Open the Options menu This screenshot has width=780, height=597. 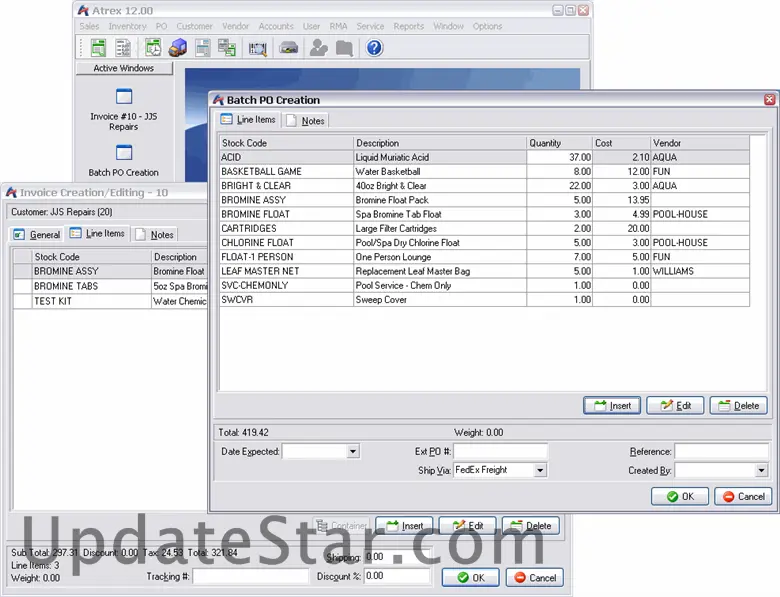487,26
